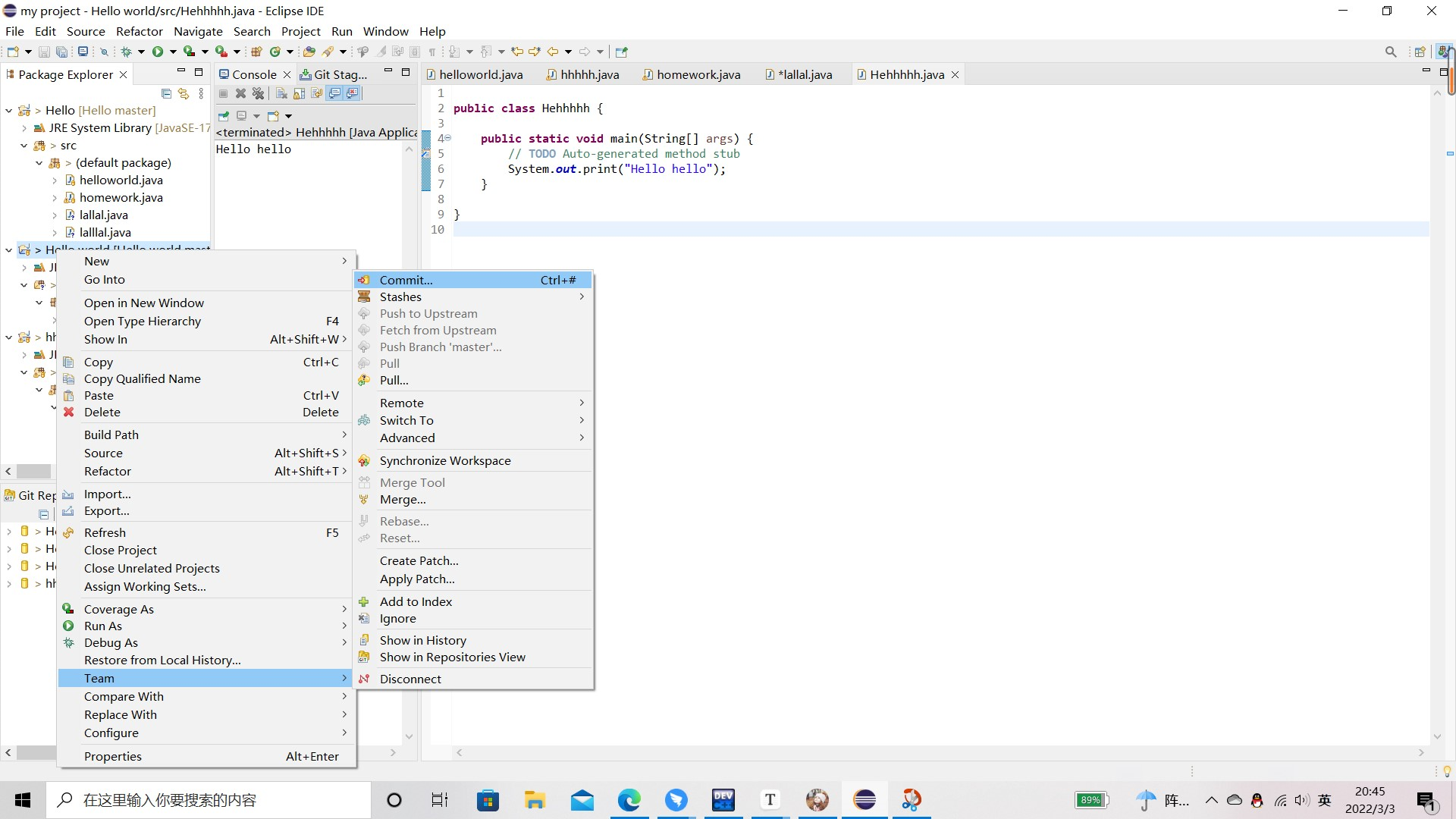
Task: Click the Last Edit Location arrow icon
Action: click(x=517, y=52)
